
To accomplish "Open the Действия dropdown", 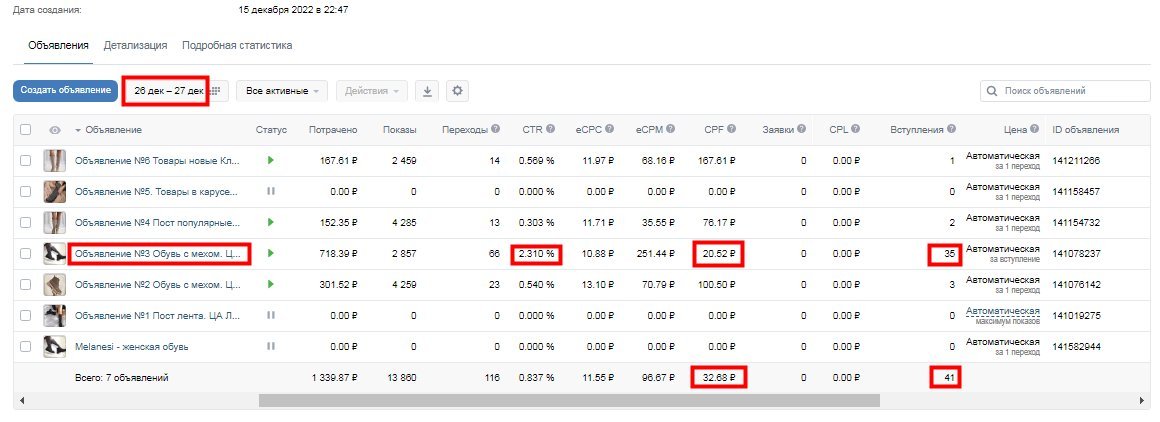I will 371,91.
